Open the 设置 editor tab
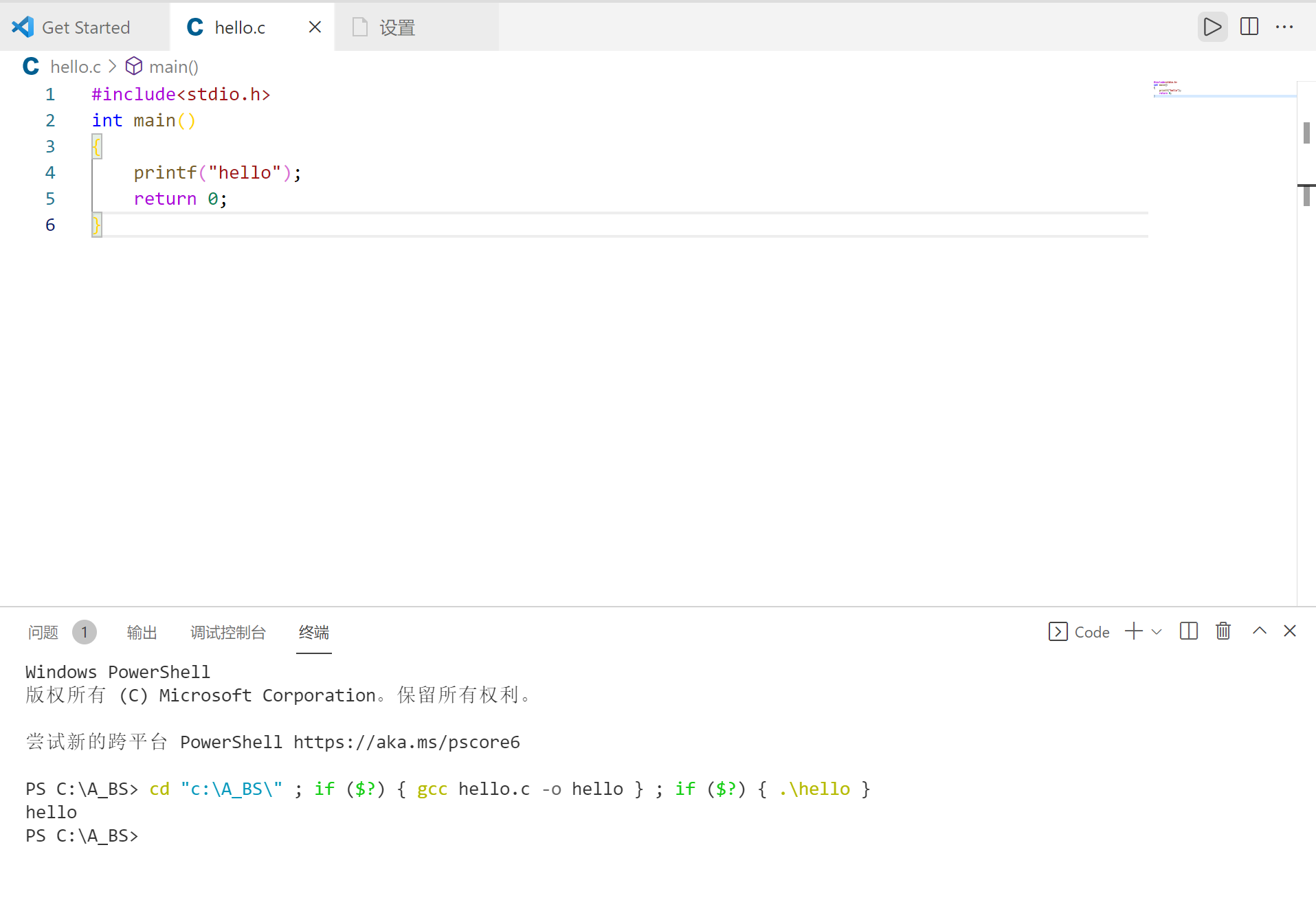The image size is (1316, 922). 397,27
